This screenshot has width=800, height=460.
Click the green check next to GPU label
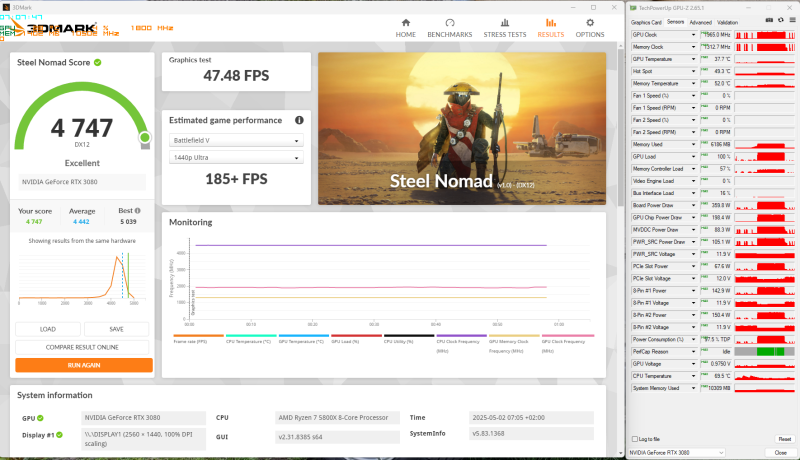coord(40,418)
